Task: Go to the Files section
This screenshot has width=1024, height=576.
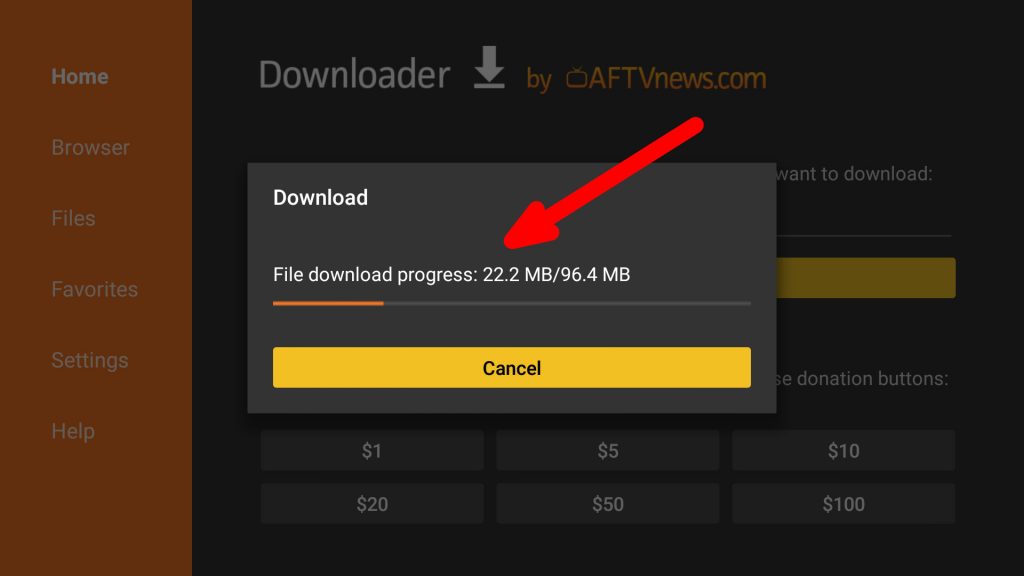Action: (x=73, y=218)
